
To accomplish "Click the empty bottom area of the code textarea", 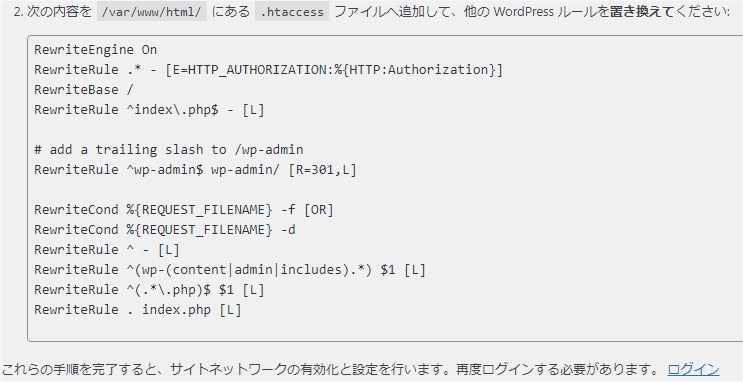I will tap(385, 329).
